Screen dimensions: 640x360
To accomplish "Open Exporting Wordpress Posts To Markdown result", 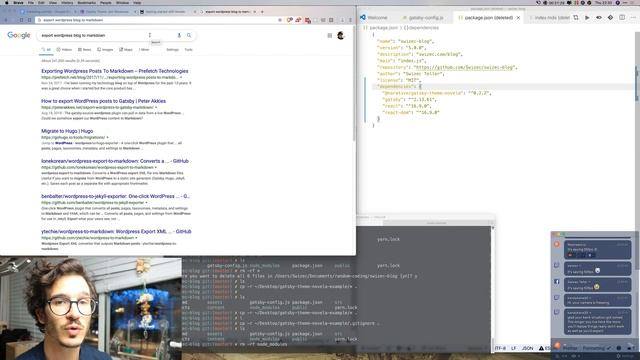I will click(115, 71).
